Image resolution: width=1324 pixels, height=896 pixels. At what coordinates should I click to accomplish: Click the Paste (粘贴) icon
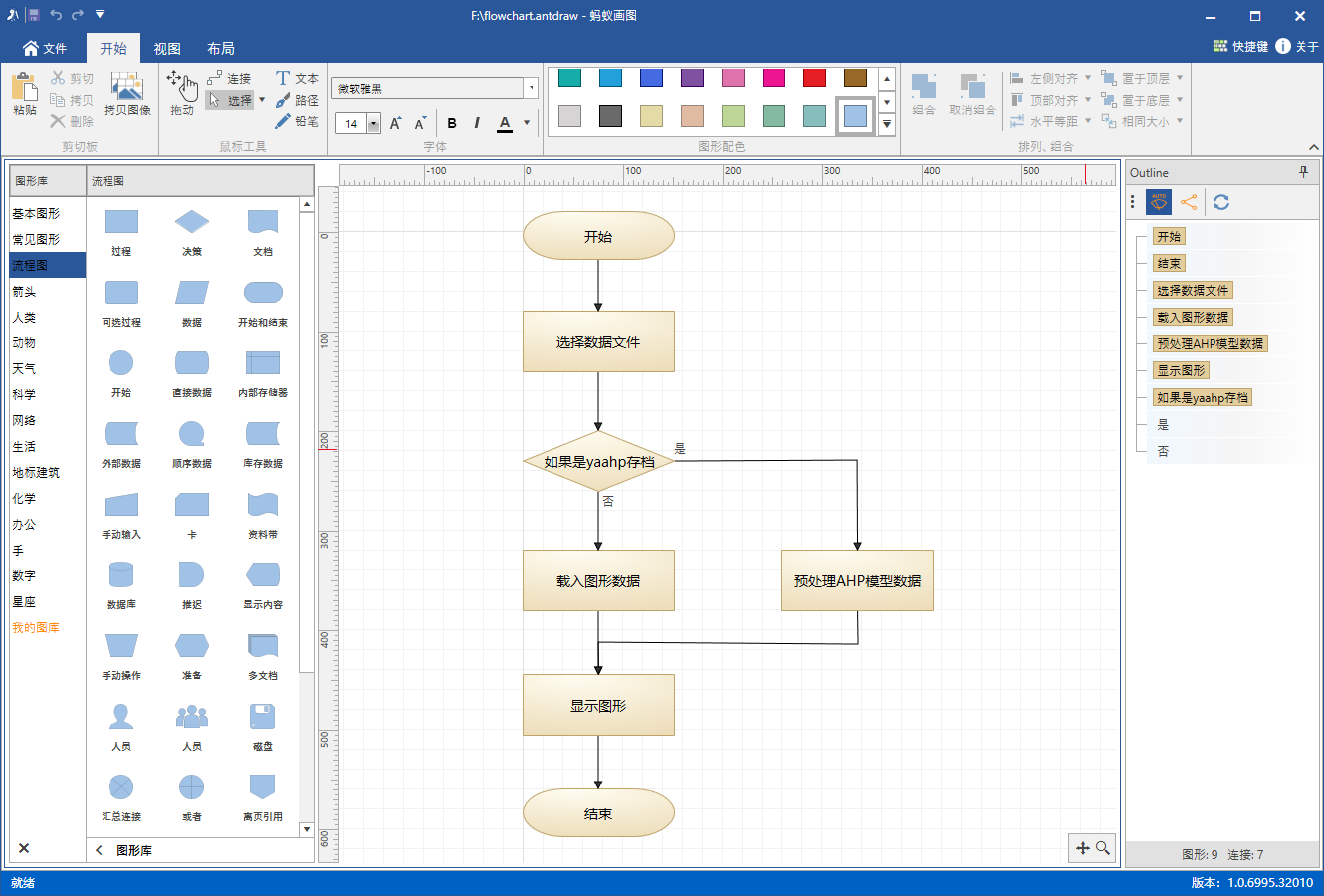pyautogui.click(x=25, y=86)
